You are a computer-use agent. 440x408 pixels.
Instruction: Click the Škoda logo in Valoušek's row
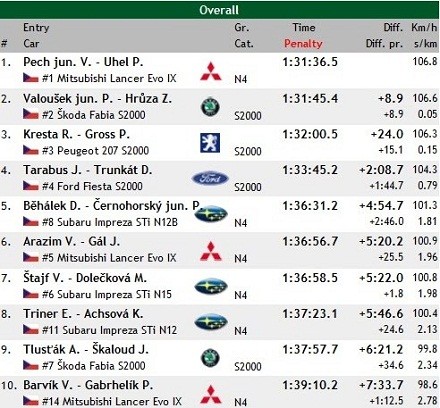(x=210, y=107)
